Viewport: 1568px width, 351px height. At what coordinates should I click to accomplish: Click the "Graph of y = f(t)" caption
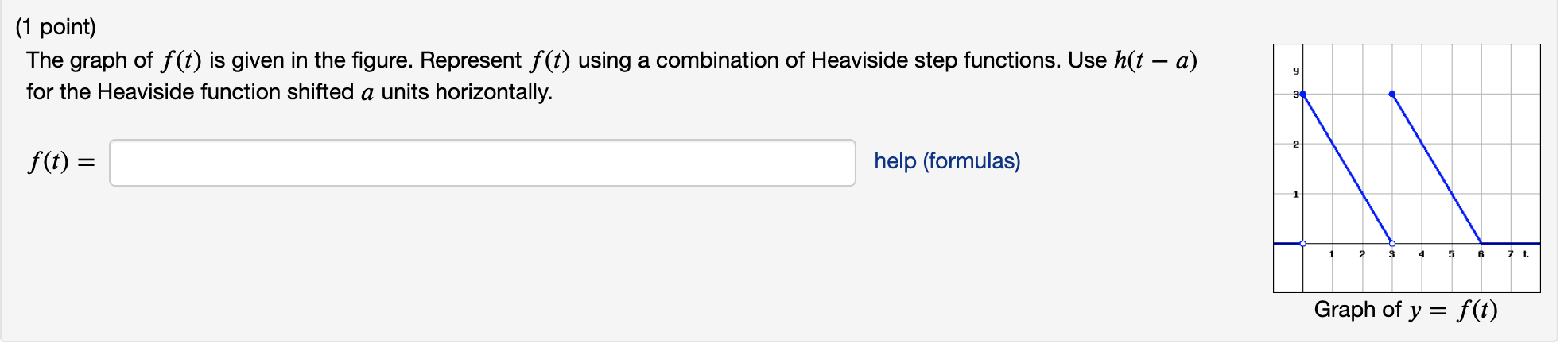pyautogui.click(x=1406, y=310)
